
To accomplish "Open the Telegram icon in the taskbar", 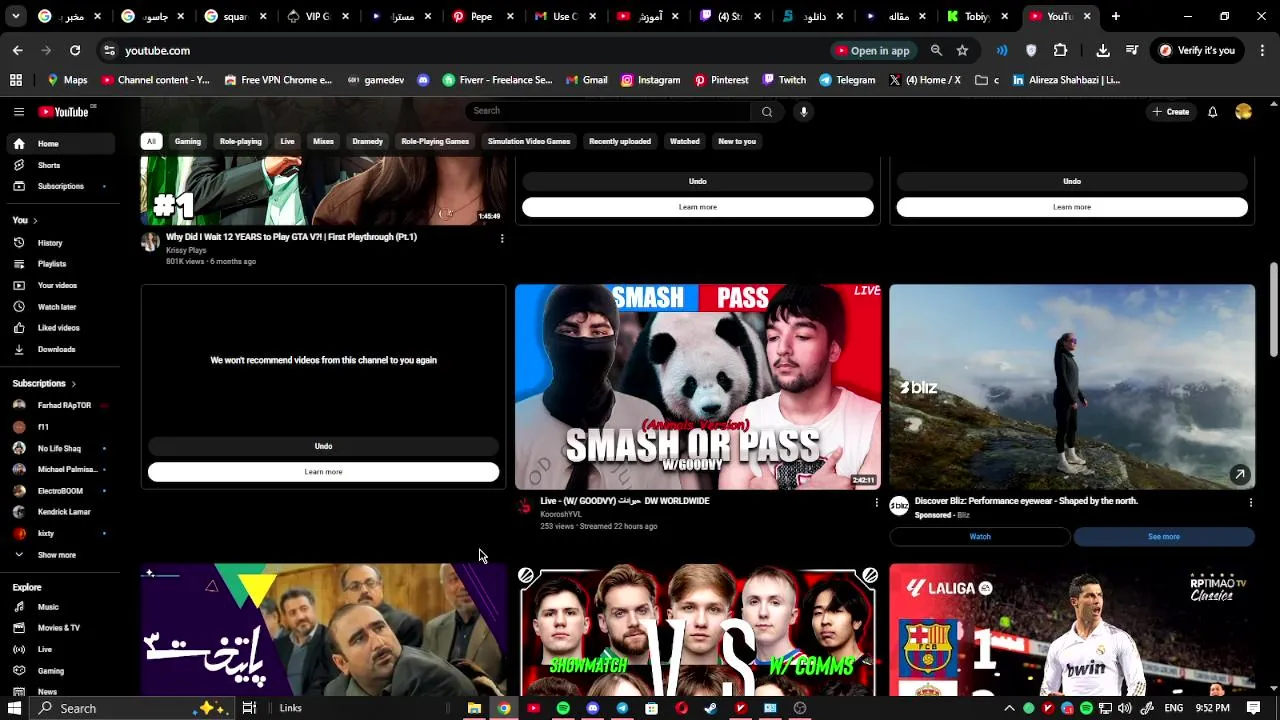I will 622,708.
